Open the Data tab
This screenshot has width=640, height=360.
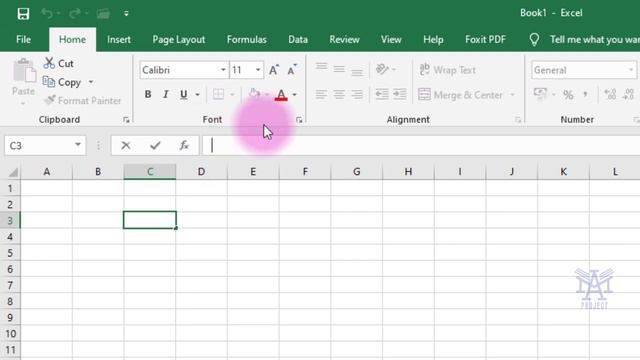pyautogui.click(x=298, y=40)
